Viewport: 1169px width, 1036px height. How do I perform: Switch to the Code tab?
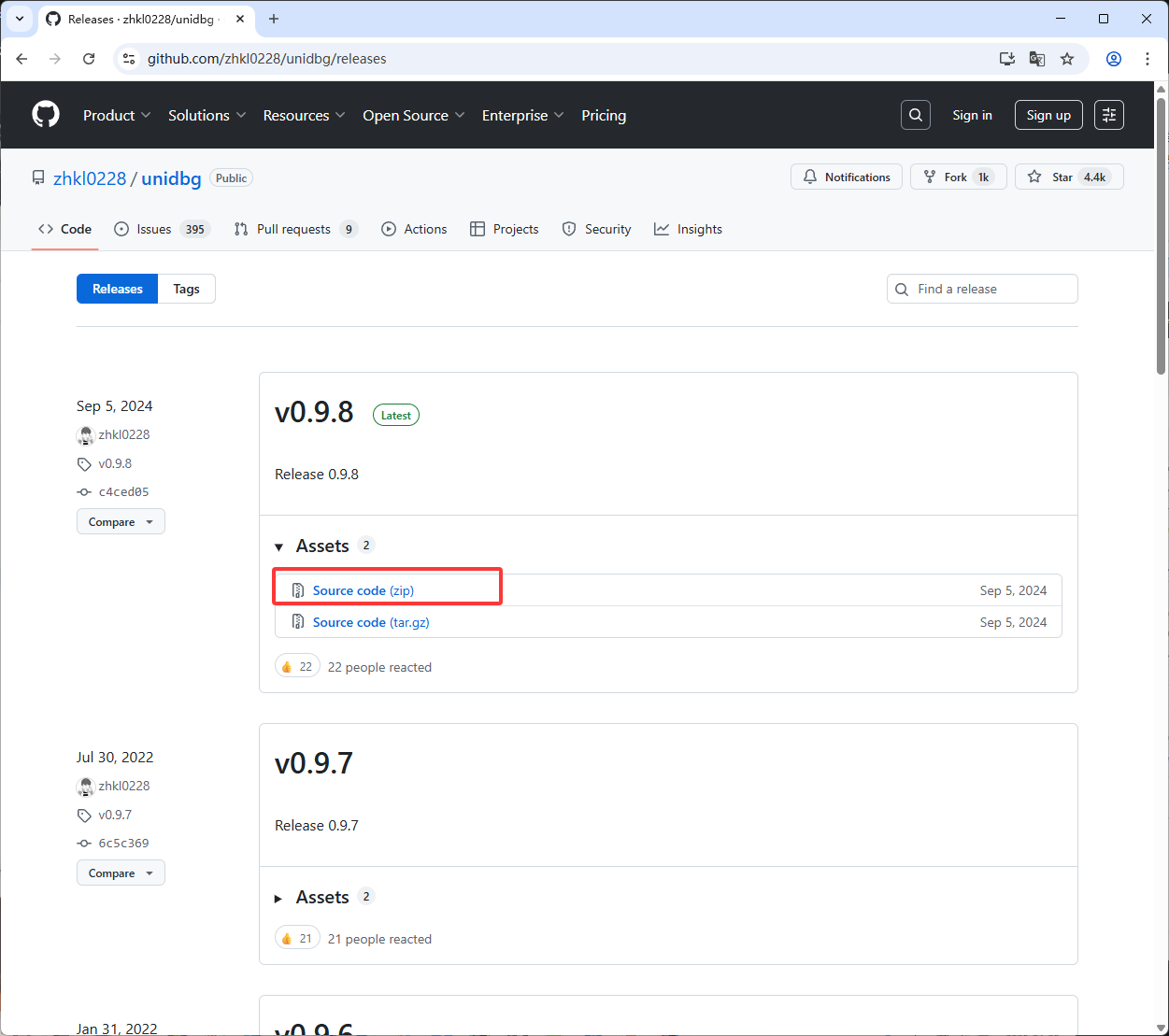(x=65, y=229)
